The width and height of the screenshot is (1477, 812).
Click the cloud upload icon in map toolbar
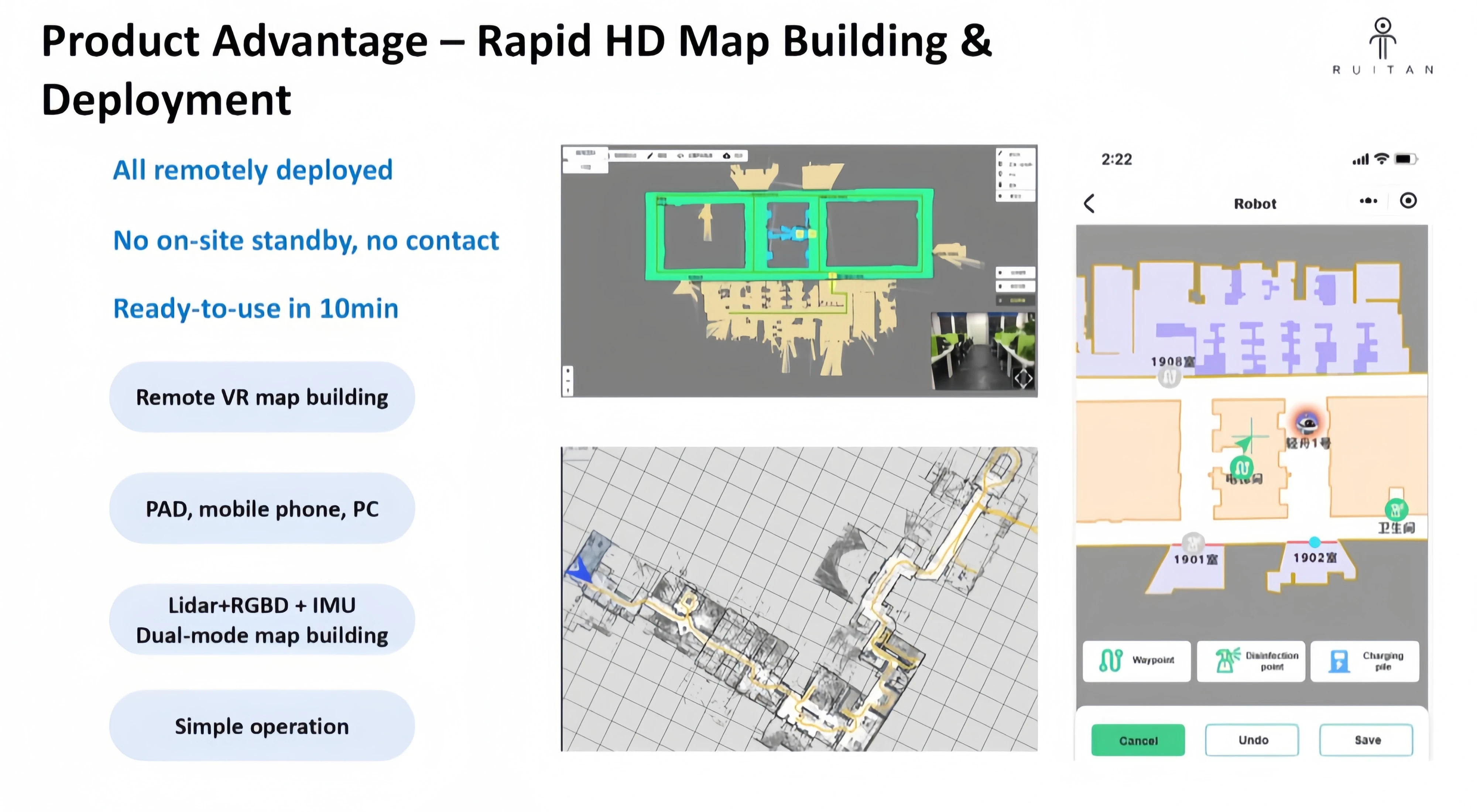(x=727, y=155)
